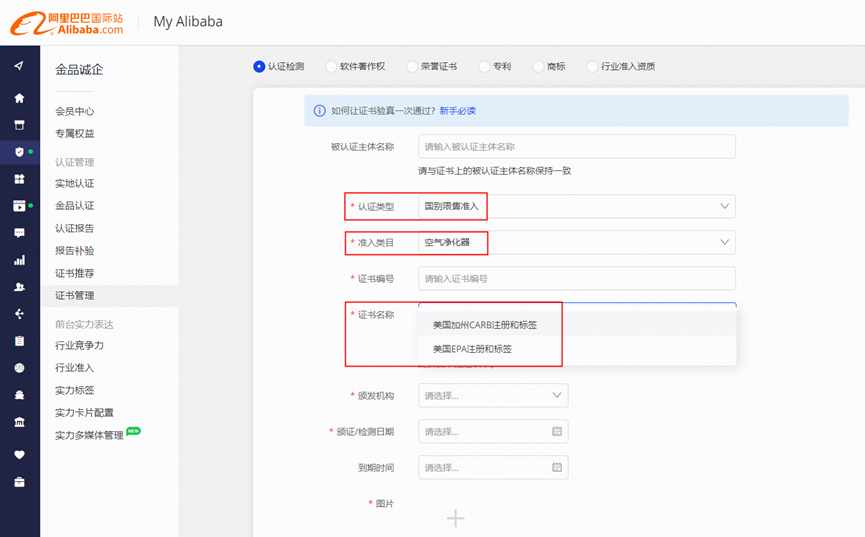
Task: Click the plus icon to upload 图片
Action: [x=455, y=518]
